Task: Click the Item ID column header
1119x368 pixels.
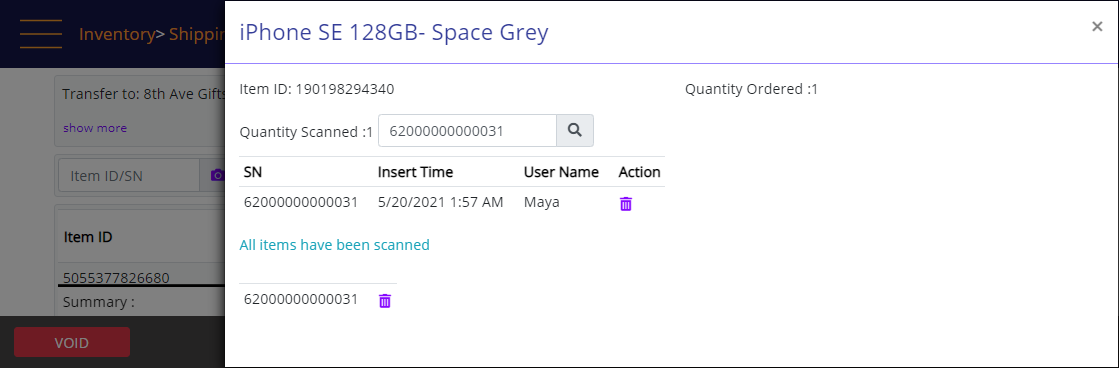Action: pos(88,237)
